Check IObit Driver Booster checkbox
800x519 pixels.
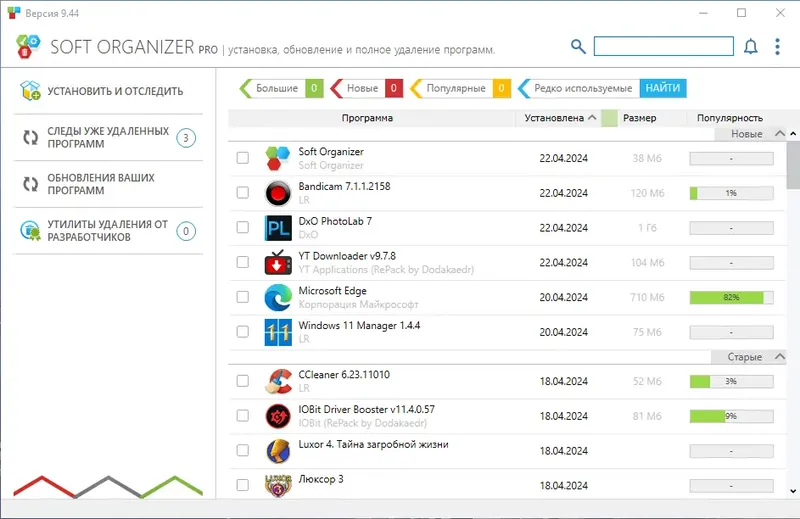[243, 415]
